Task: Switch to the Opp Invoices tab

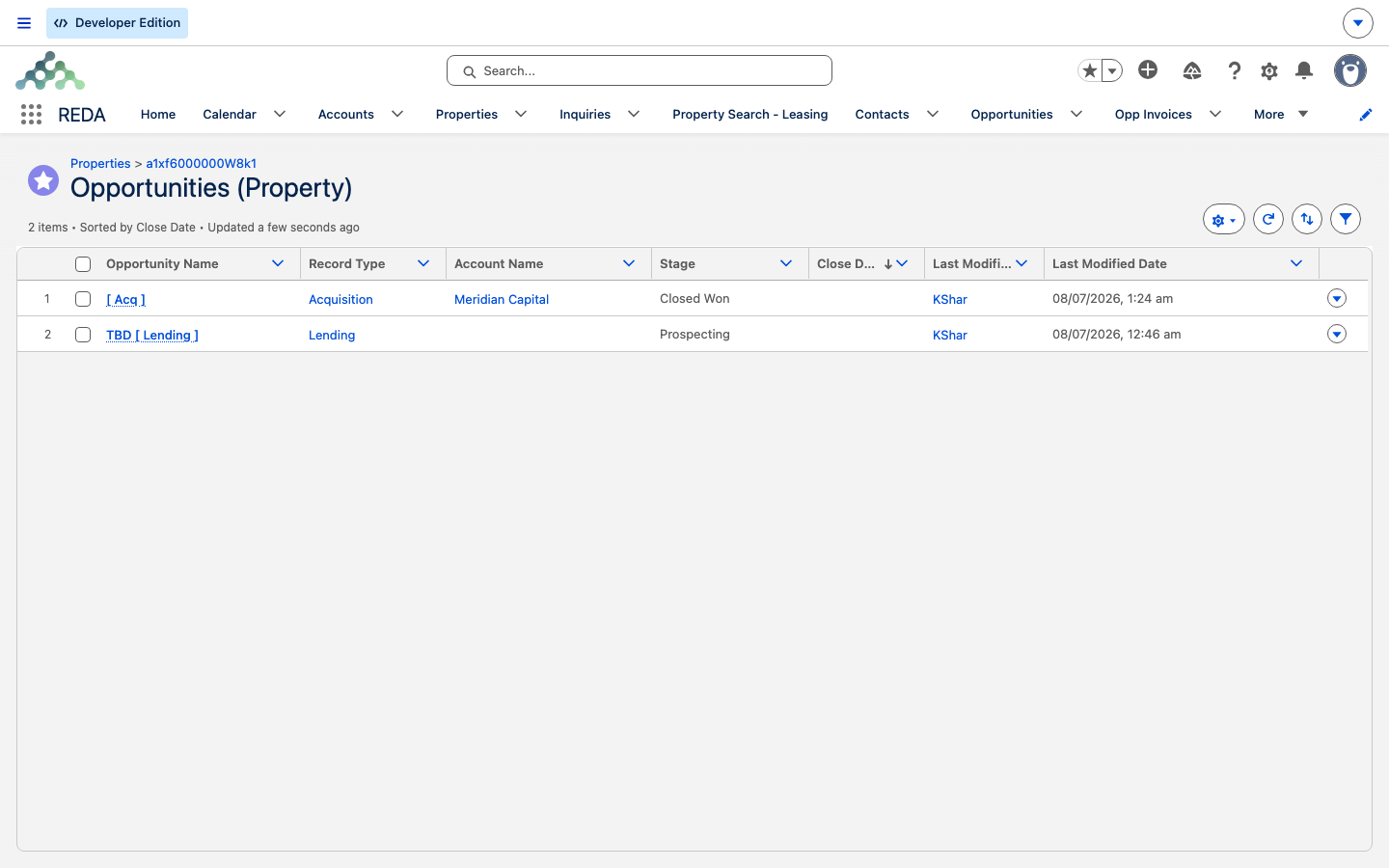Action: (1154, 114)
